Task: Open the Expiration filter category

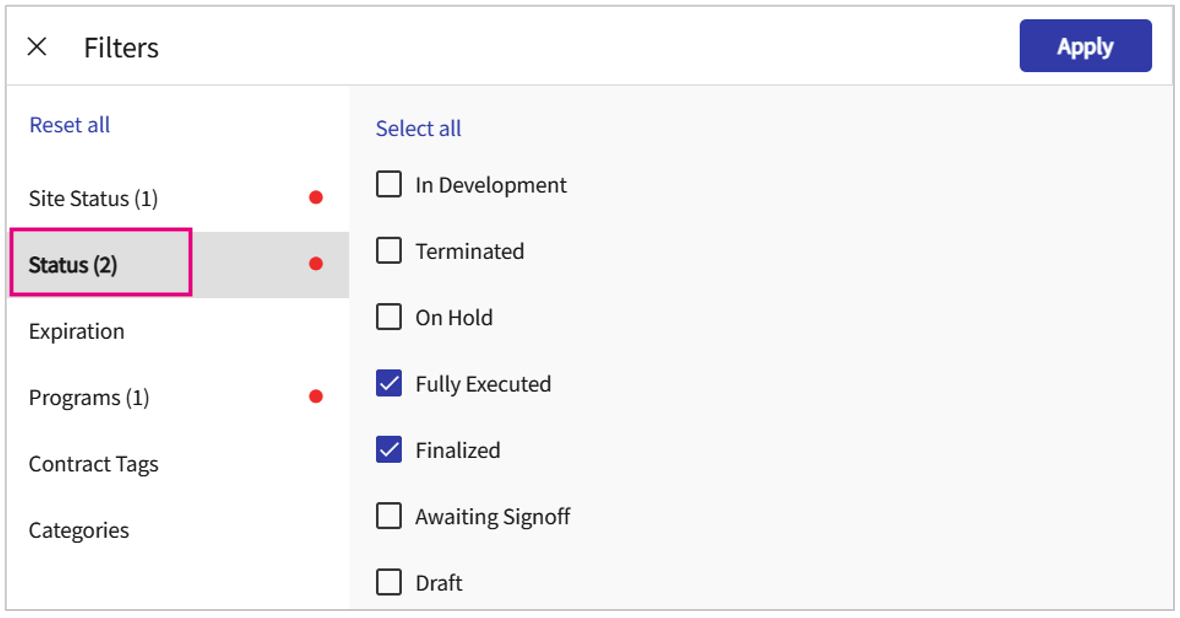Action: [77, 331]
